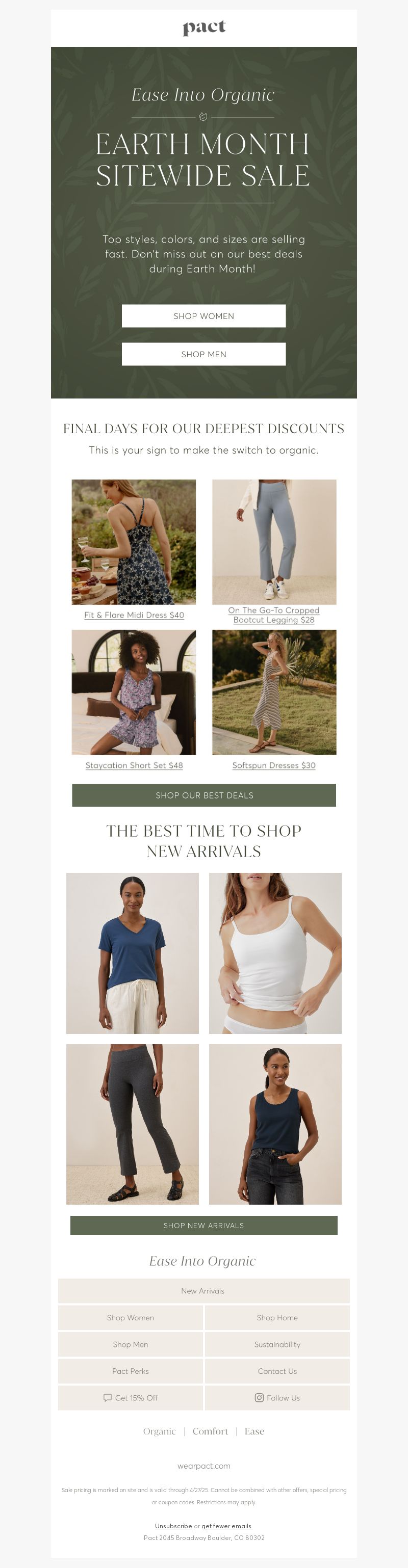Click the Instagram icon beside Follow Us

click(x=259, y=1398)
